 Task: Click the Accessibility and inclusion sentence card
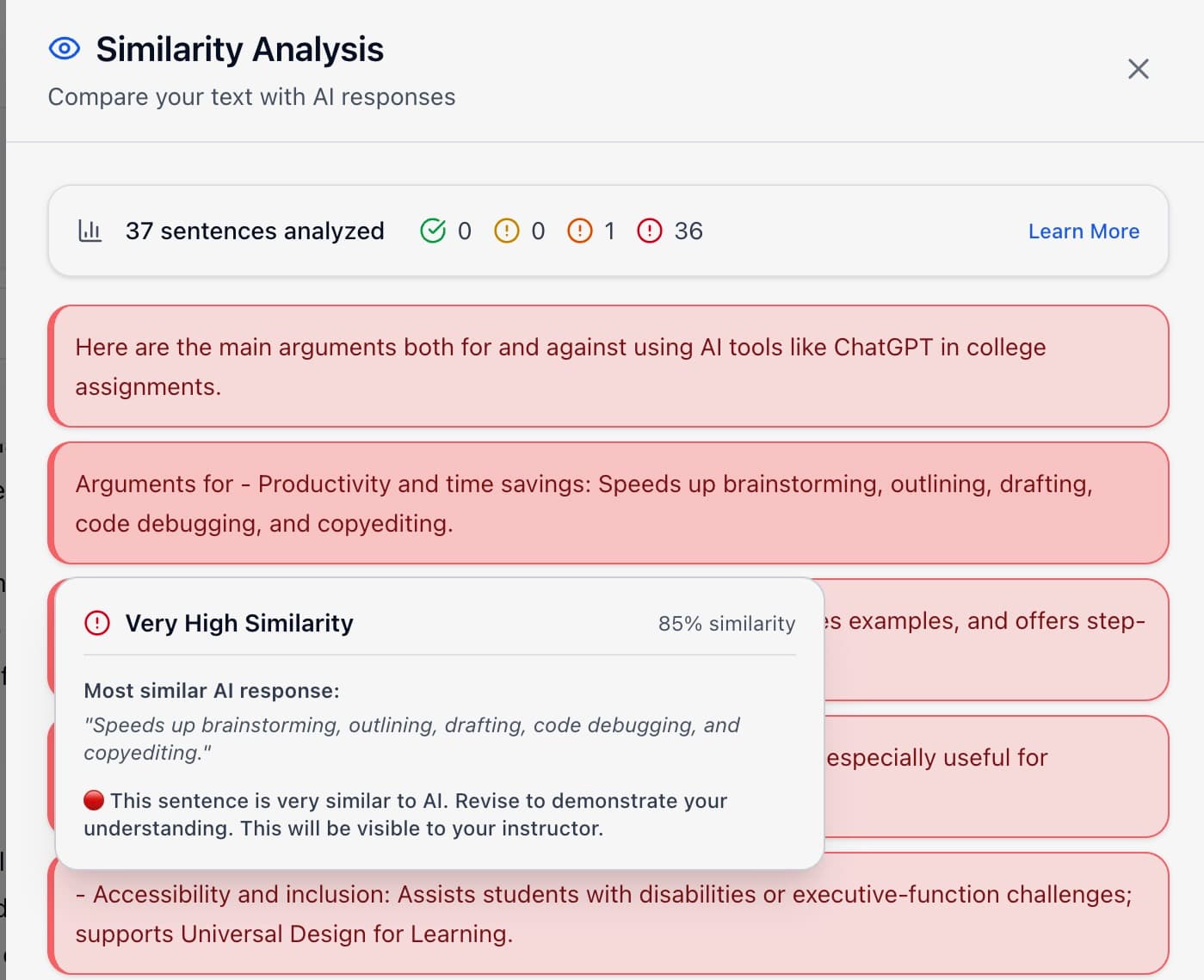(x=602, y=914)
